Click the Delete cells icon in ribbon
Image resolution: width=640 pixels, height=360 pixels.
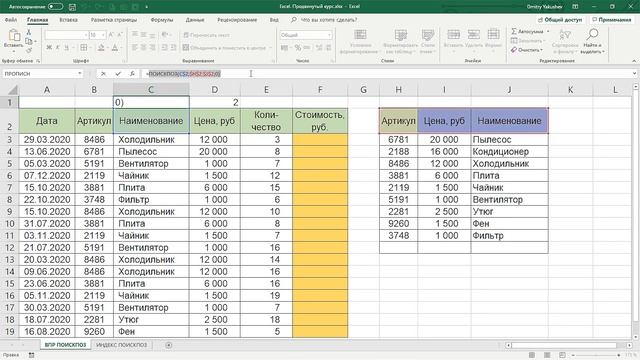pos(473,35)
